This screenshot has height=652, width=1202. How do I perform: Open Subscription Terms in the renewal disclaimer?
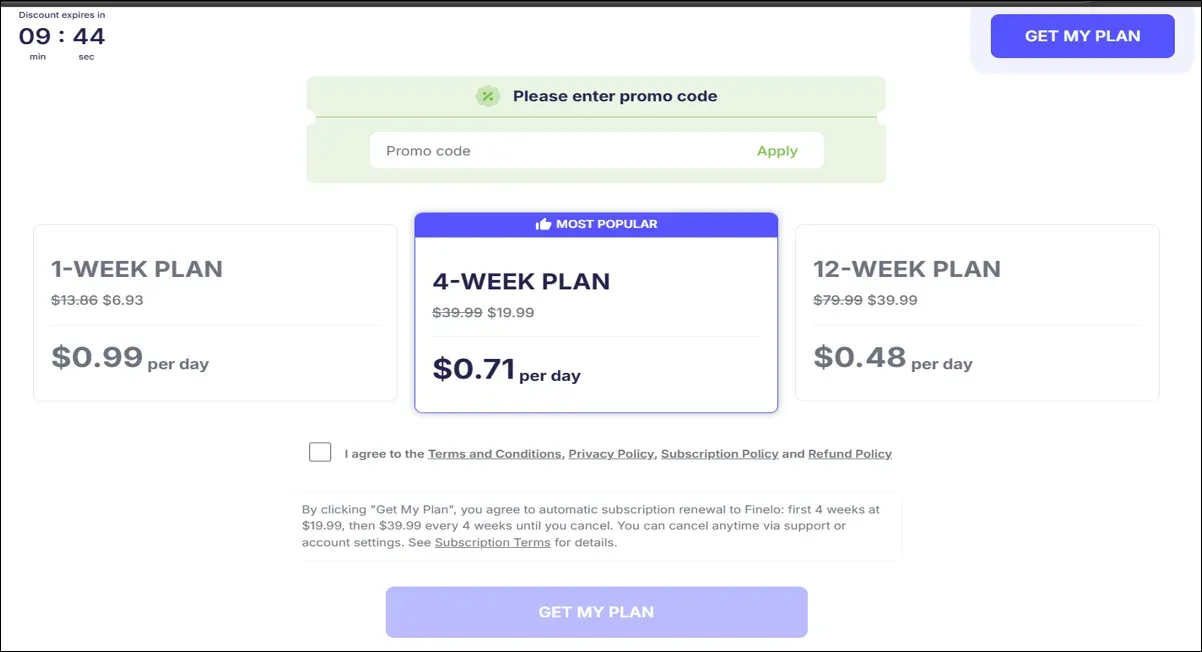click(492, 542)
